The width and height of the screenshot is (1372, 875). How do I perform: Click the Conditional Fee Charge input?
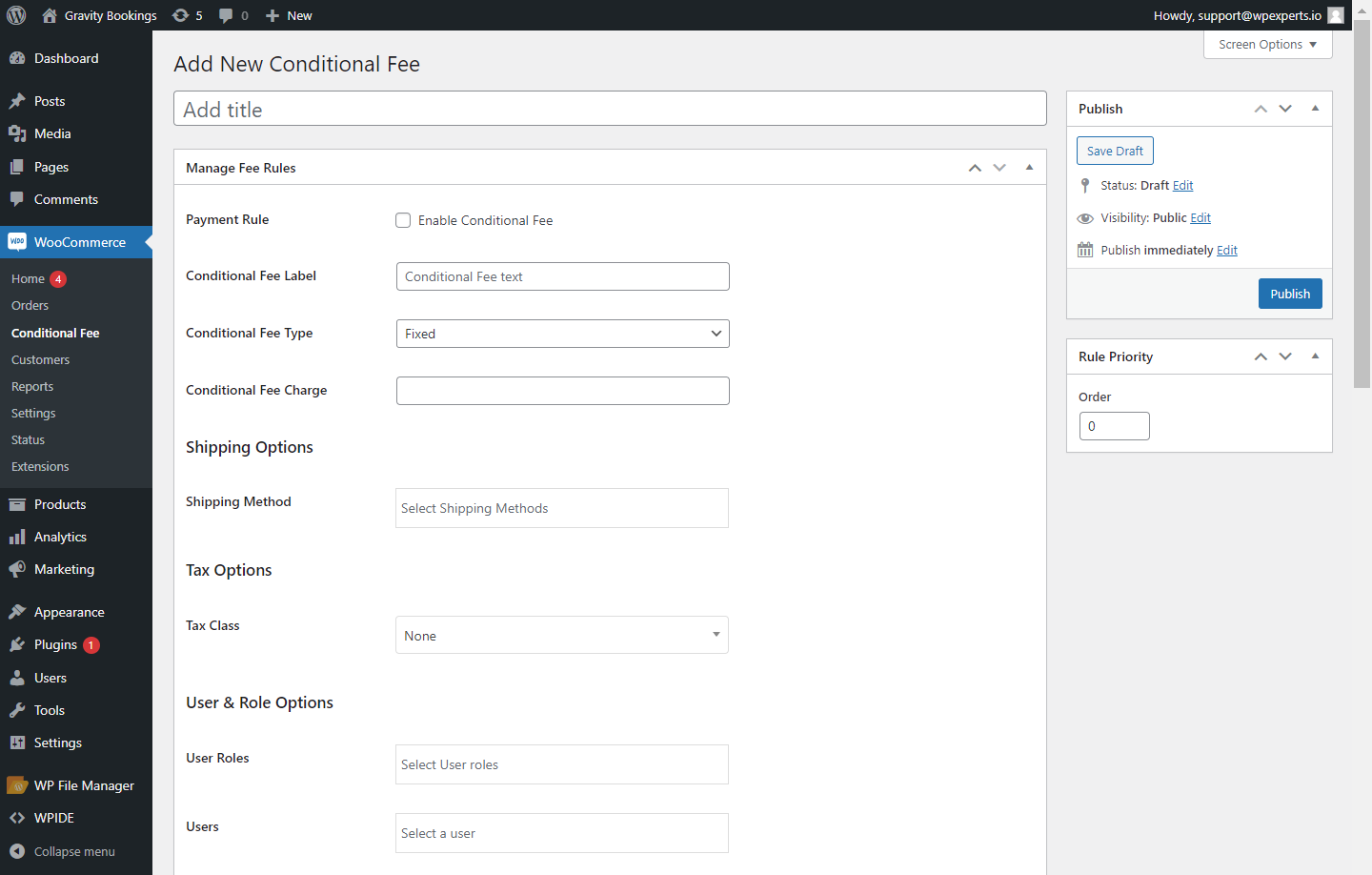point(563,391)
